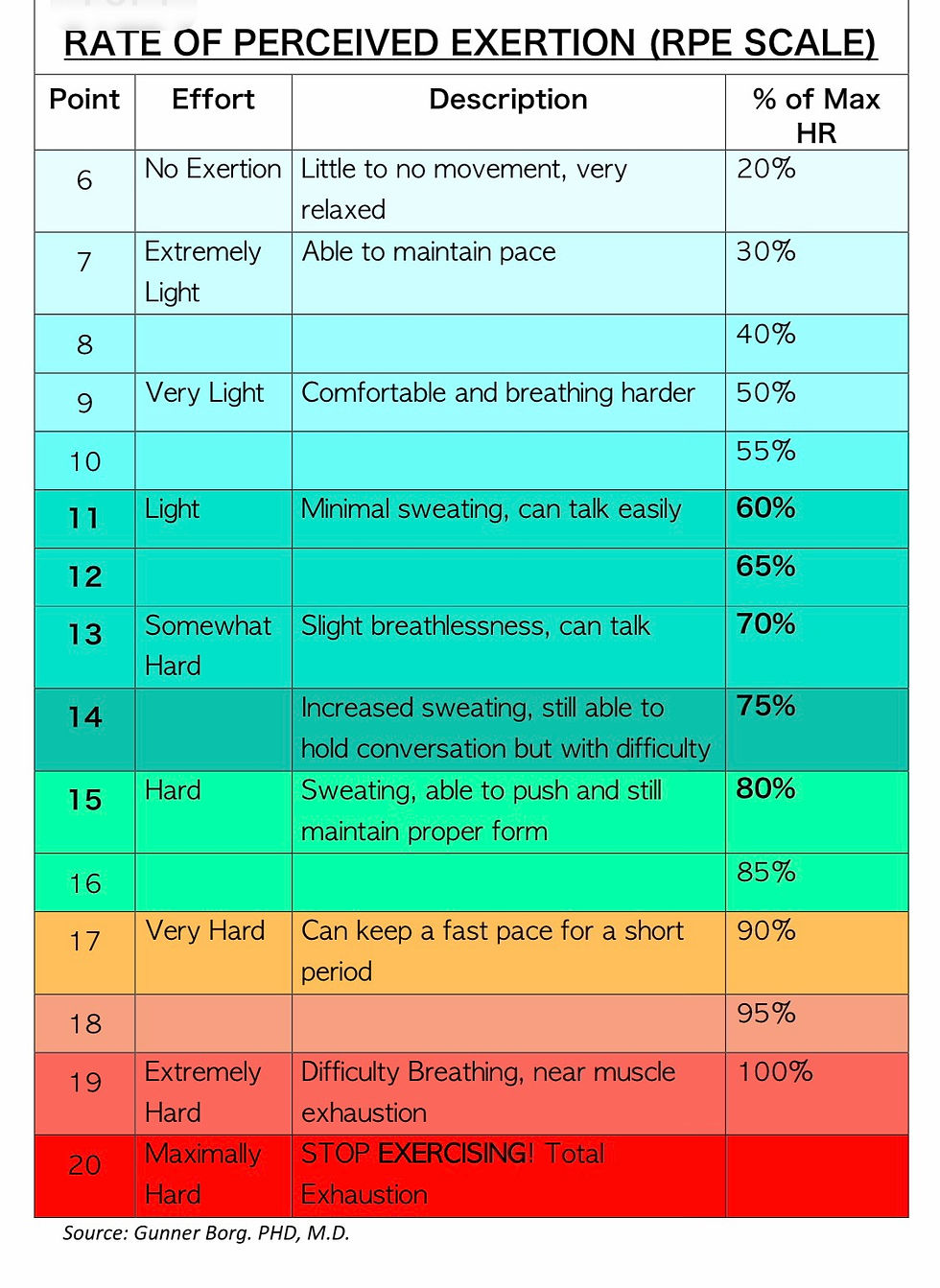Image resolution: width=940 pixels, height=1288 pixels.
Task: Select the bold point 12 cell
Action: click(x=84, y=576)
